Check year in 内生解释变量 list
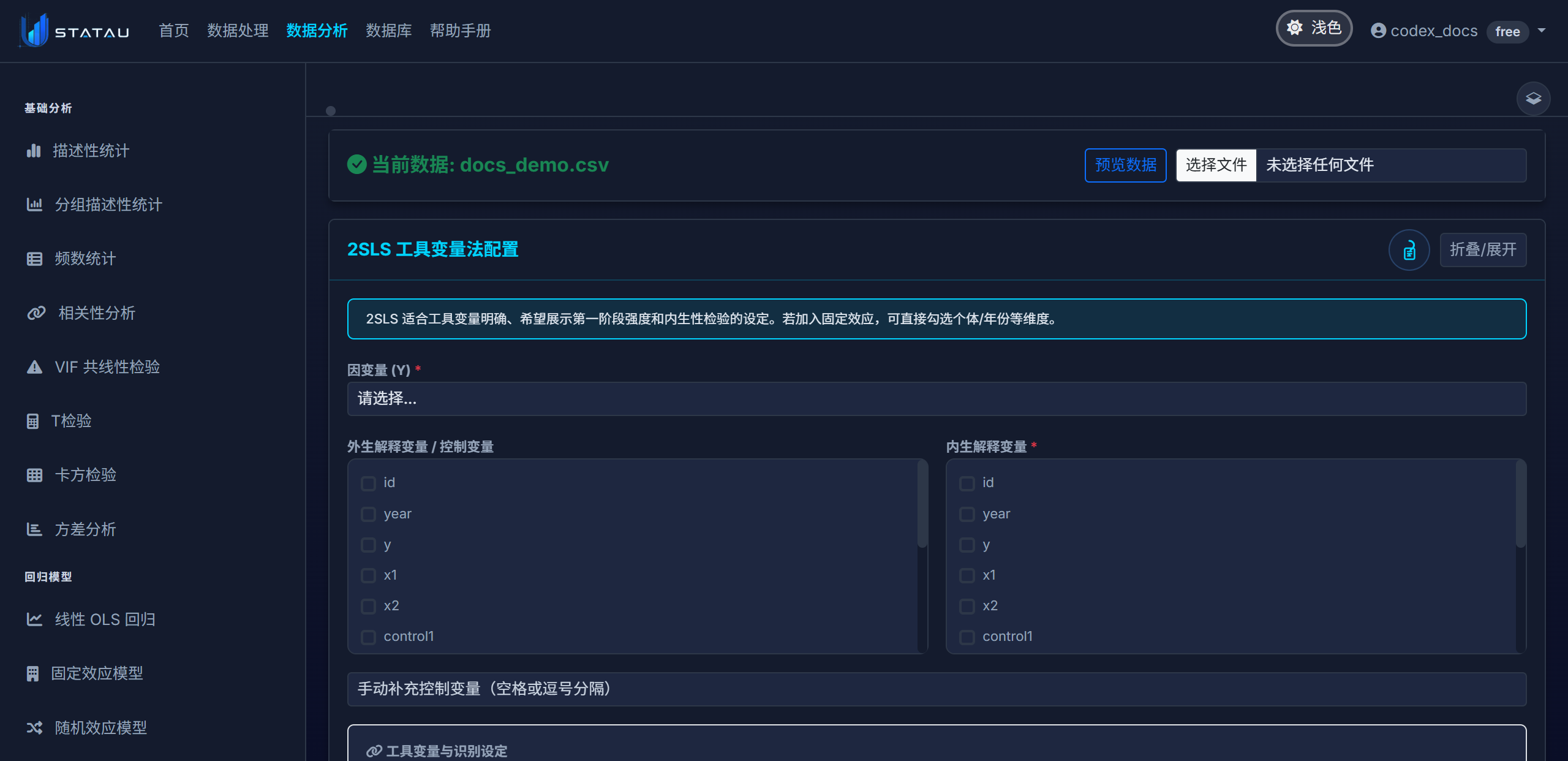 (967, 514)
